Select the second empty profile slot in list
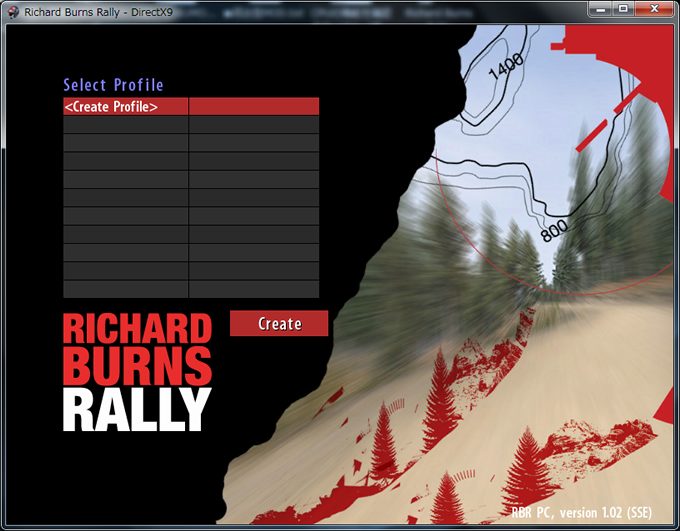Viewport: 680px width, 531px height. pyautogui.click(x=125, y=143)
